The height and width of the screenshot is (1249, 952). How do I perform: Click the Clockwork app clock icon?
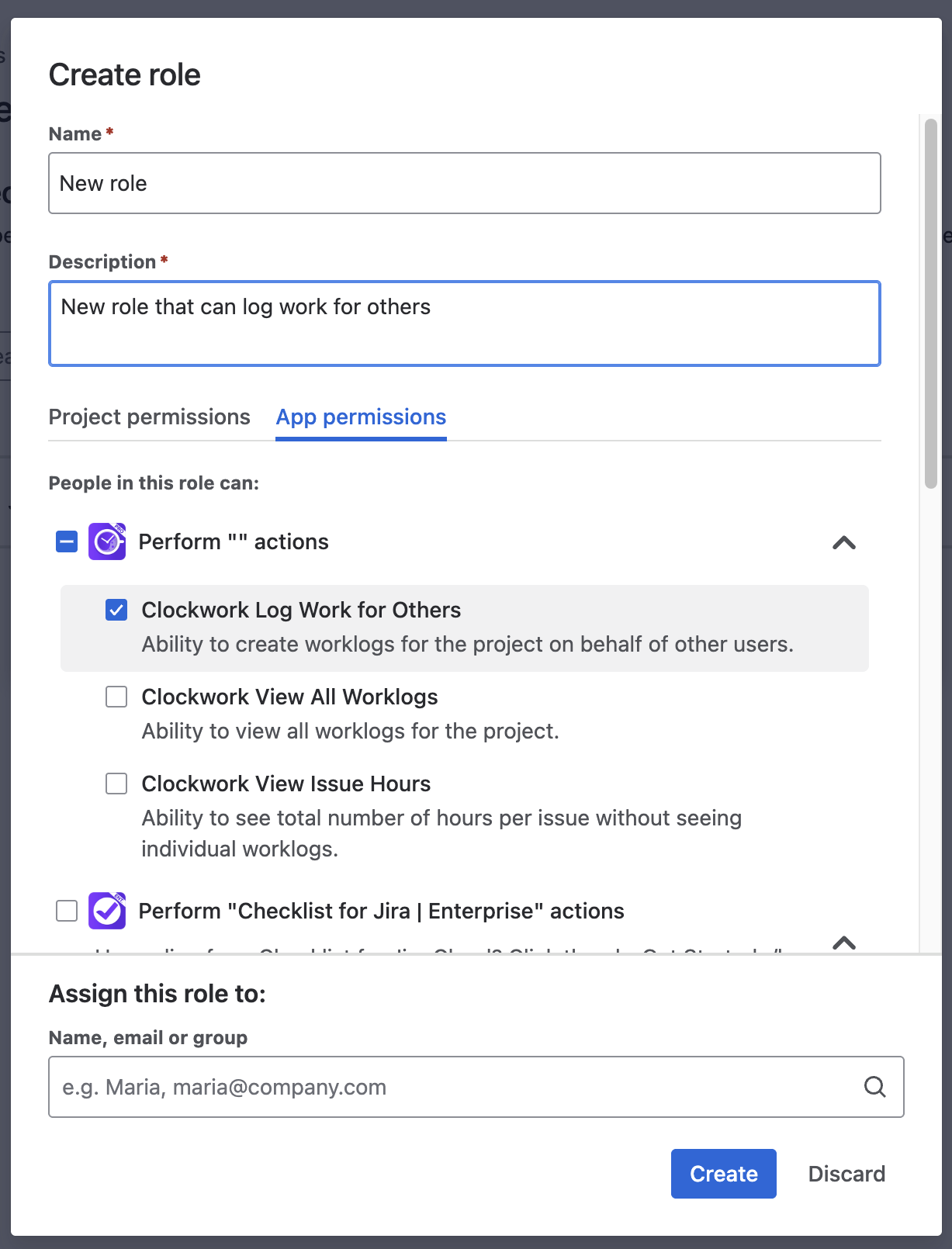pyautogui.click(x=107, y=541)
